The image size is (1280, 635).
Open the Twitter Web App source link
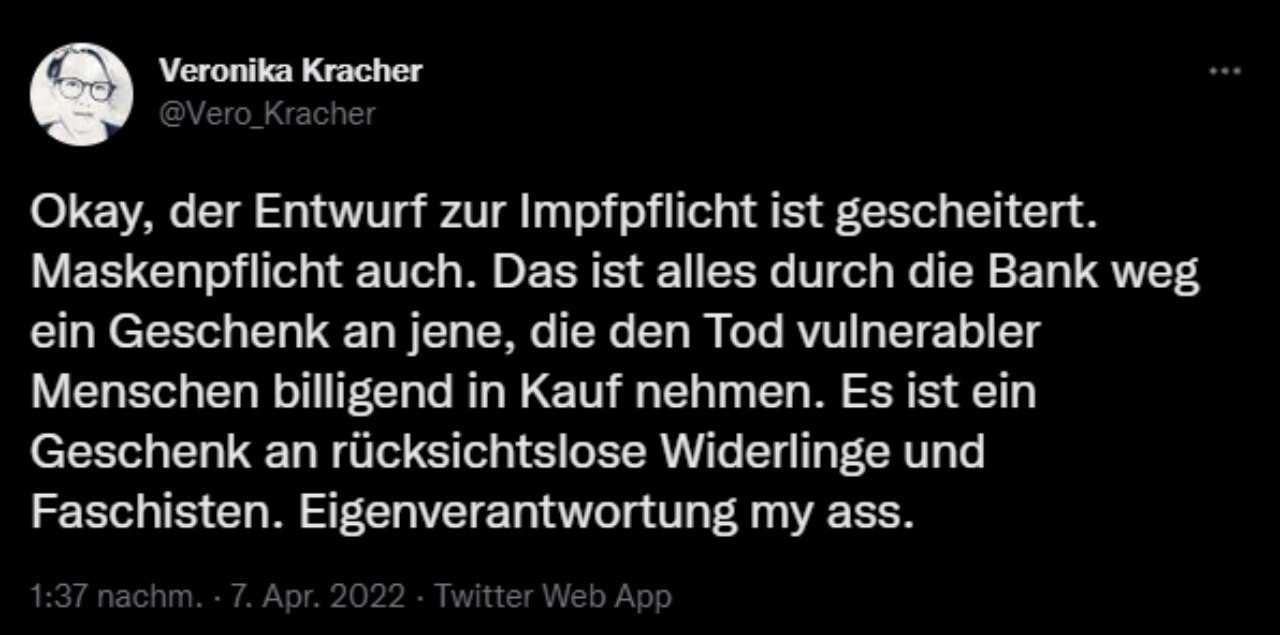pos(554,598)
